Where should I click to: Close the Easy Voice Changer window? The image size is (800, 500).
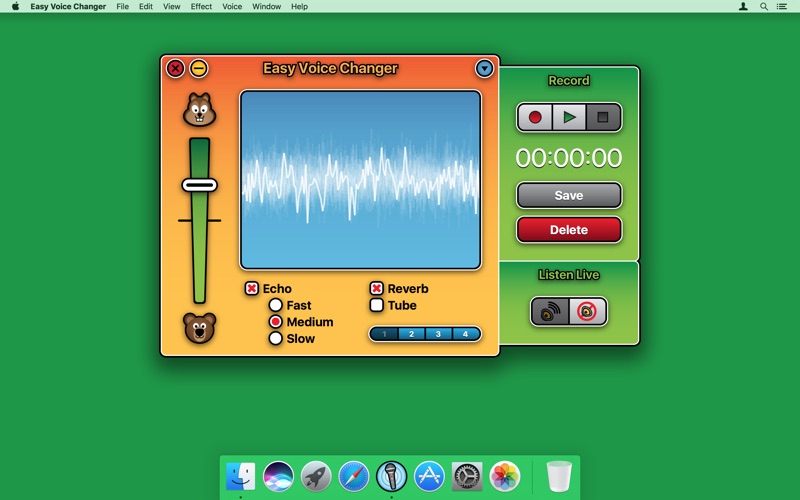[x=175, y=68]
